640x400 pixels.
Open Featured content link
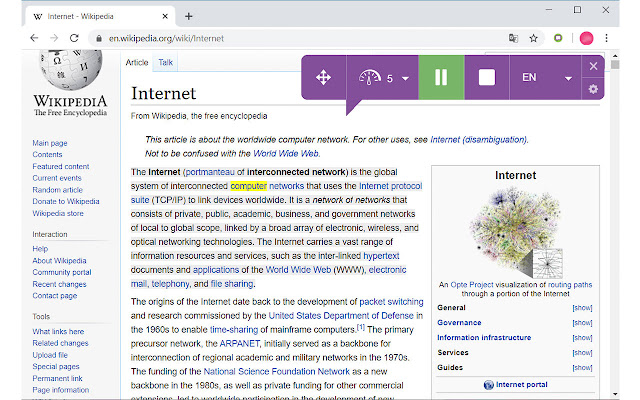(x=61, y=167)
